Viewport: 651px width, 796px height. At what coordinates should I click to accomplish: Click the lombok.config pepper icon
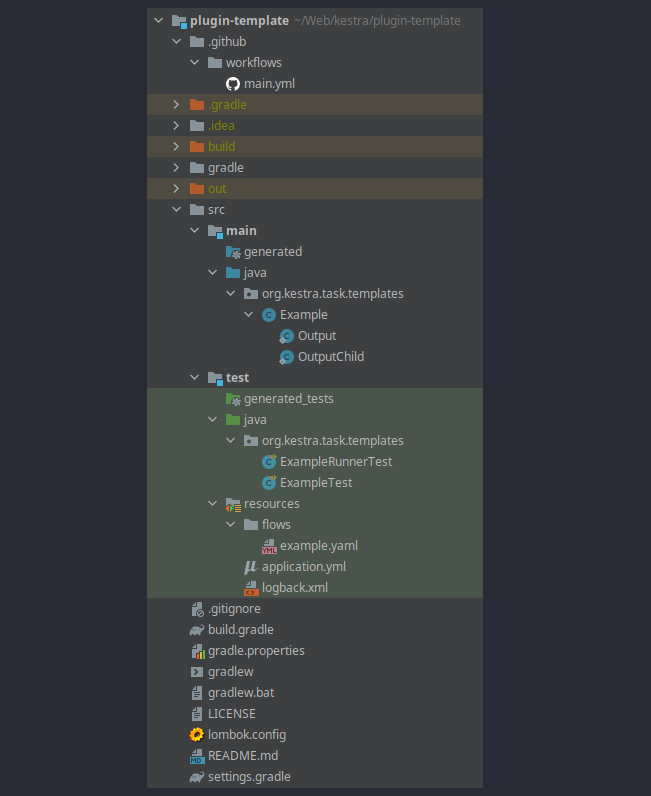point(197,735)
